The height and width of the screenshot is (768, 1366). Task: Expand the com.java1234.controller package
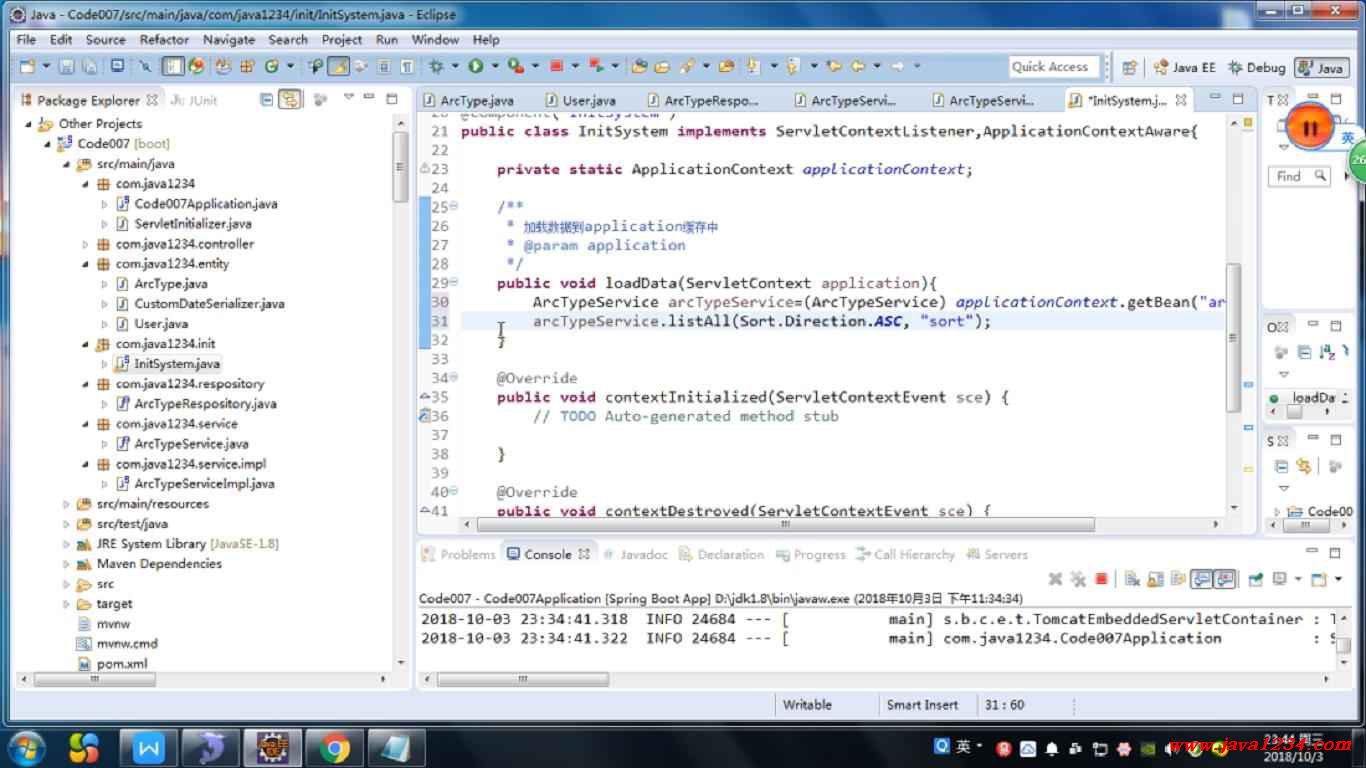(85, 244)
